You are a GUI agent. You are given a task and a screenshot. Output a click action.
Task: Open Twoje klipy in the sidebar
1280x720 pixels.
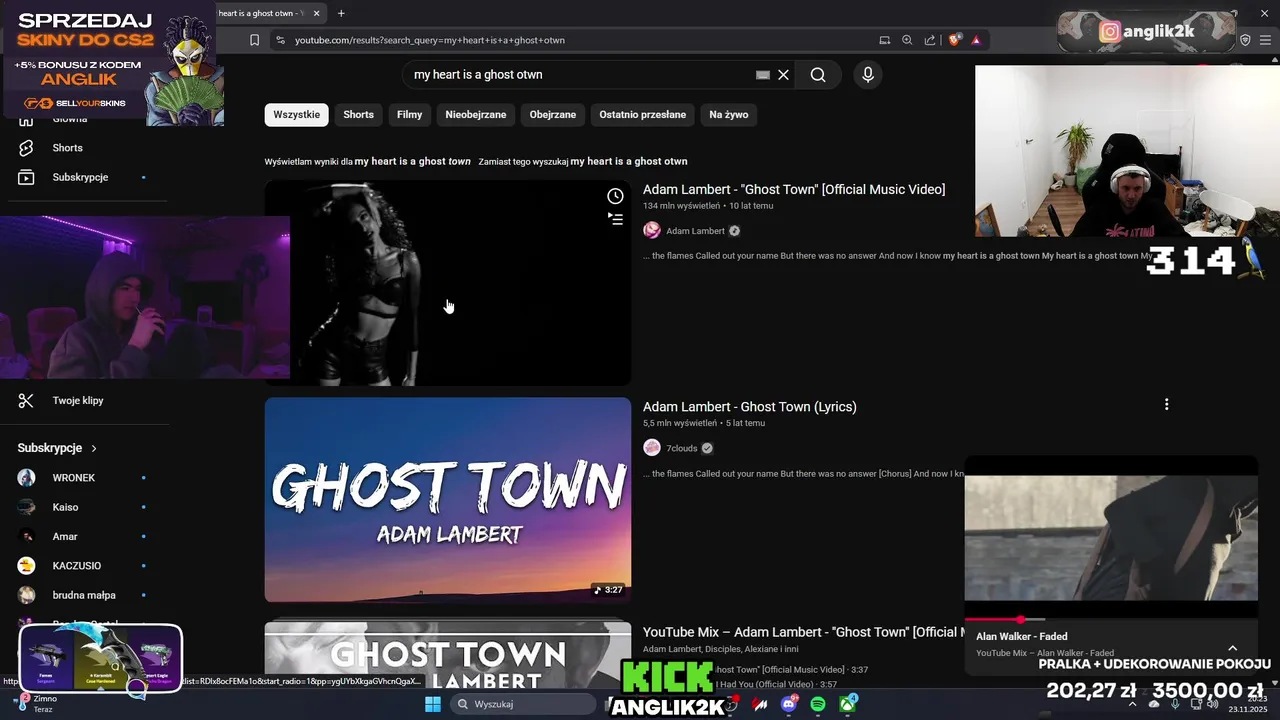78,401
